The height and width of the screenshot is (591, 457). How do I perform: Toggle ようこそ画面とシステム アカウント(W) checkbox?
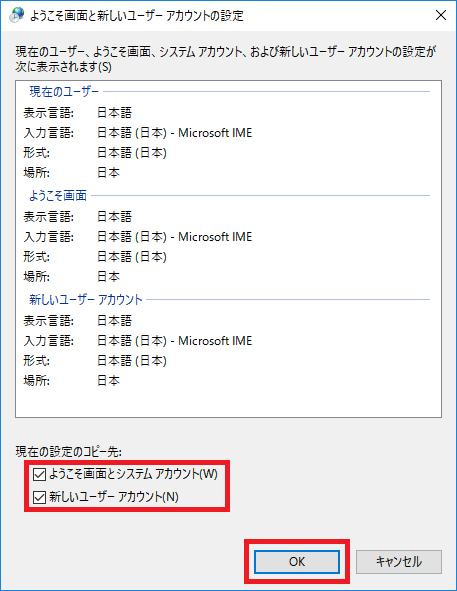coord(39,474)
